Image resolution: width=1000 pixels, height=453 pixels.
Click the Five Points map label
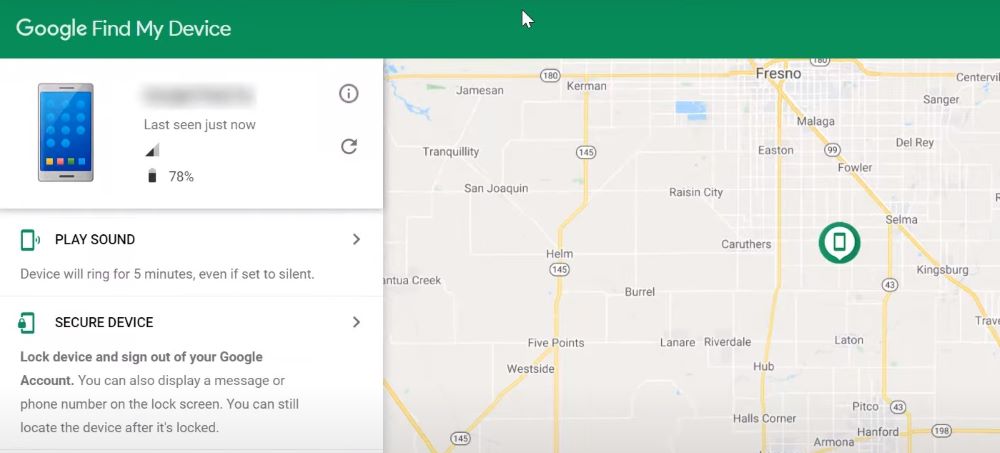pyautogui.click(x=555, y=343)
